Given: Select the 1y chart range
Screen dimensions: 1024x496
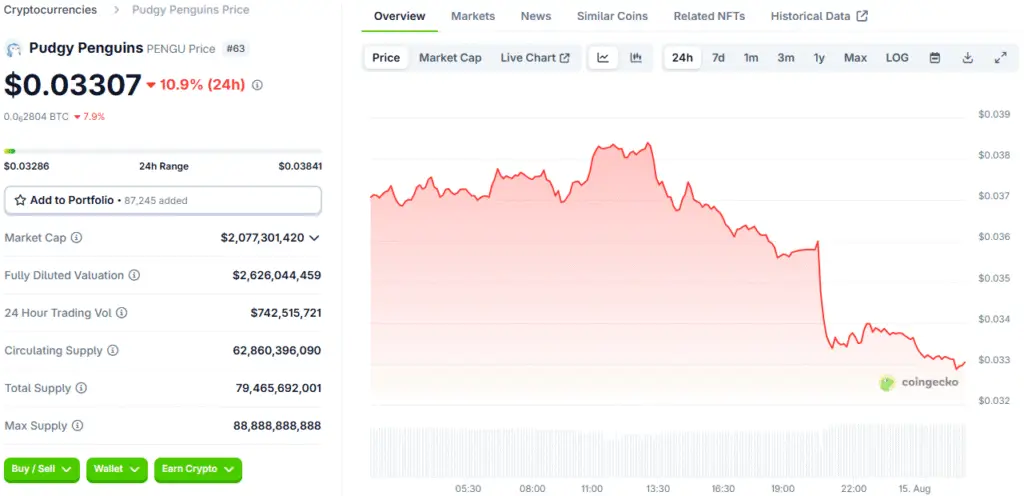Looking at the screenshot, I should pos(819,58).
